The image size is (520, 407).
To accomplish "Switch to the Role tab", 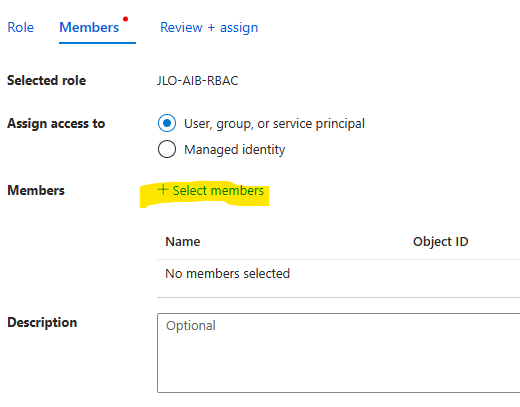I will click(20, 27).
